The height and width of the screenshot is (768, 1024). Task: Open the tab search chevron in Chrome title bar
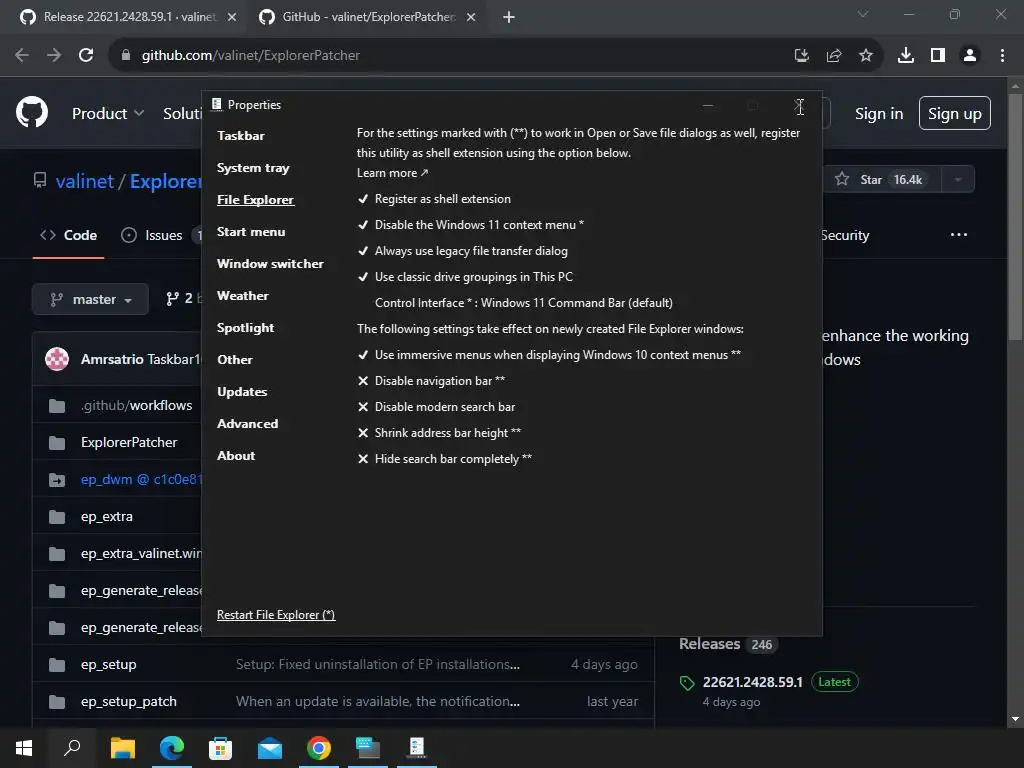pos(863,14)
